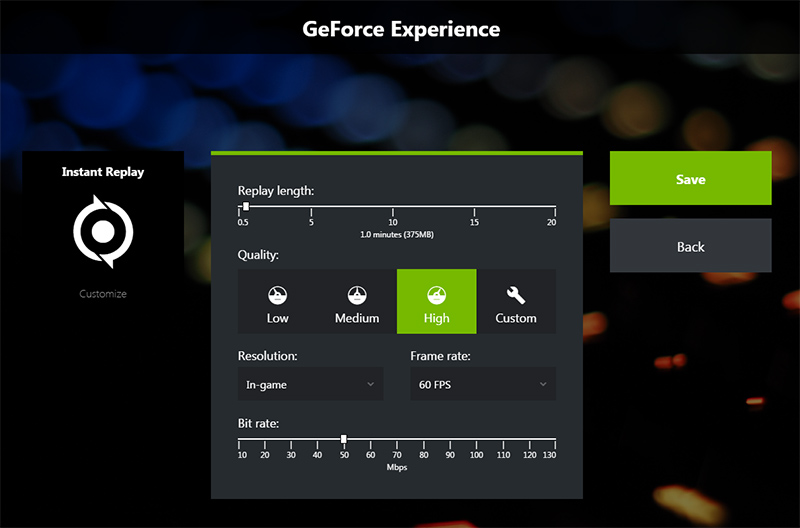The image size is (800, 528).
Task: Select the Medium quality gauge option
Action: [x=357, y=301]
